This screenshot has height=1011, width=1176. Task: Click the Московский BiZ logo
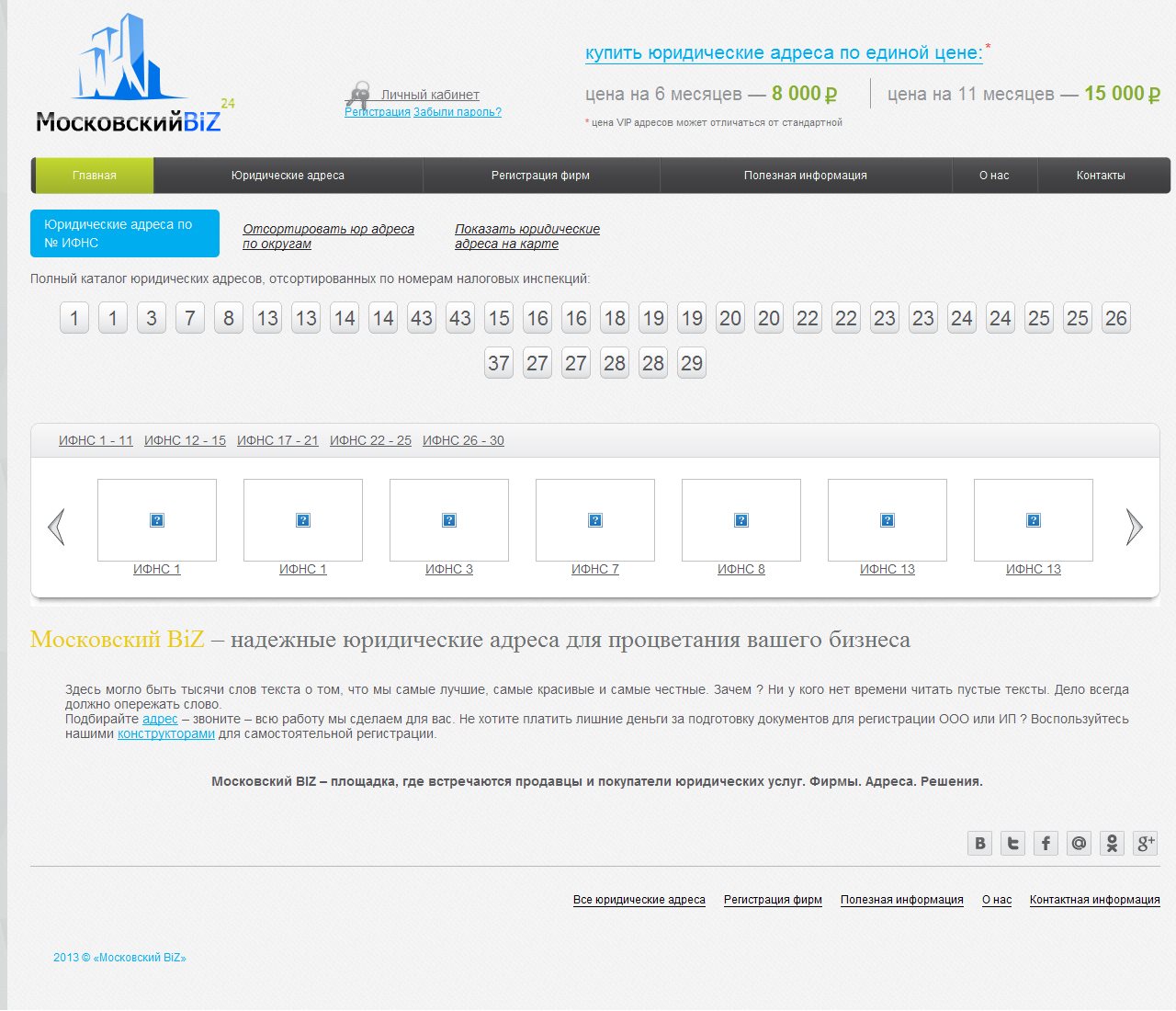135,74
